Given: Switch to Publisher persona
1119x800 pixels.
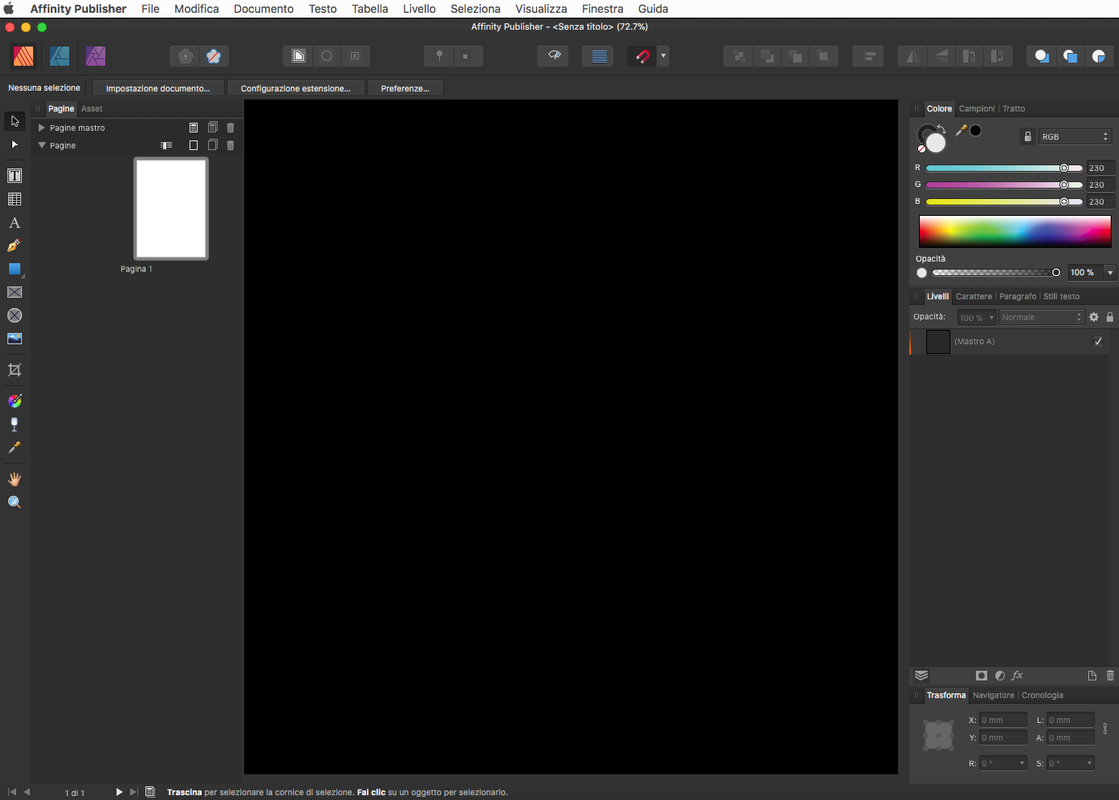Looking at the screenshot, I should point(24,56).
